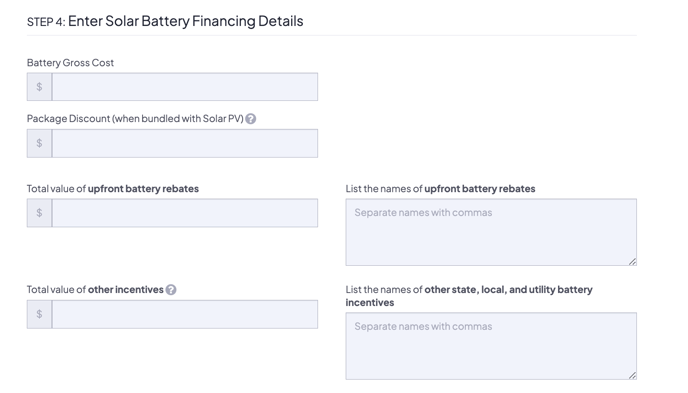This screenshot has width=688, height=393.
Task: Grab the resize handle of upfront rebates names box
Action: coord(632,261)
